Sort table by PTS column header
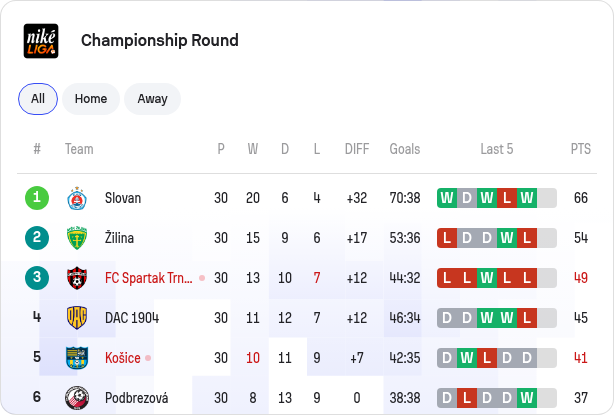Viewport: 614px width, 415px height. [581, 149]
